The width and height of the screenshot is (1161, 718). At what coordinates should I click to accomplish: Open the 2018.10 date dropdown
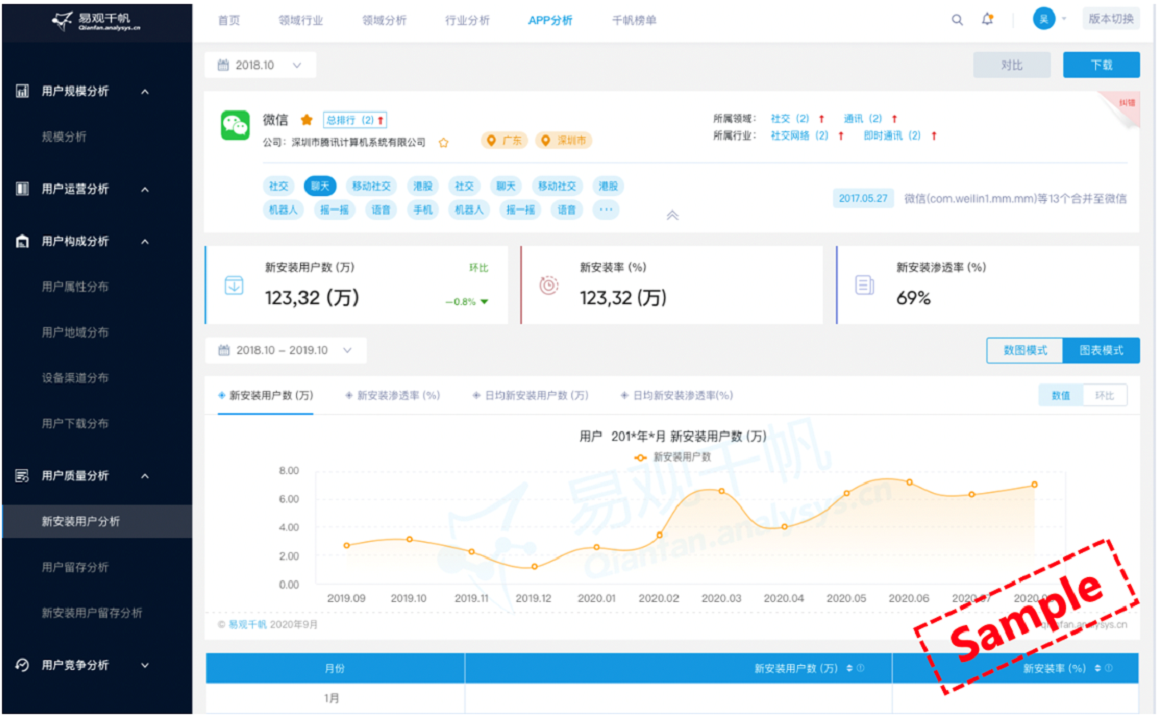click(260, 65)
